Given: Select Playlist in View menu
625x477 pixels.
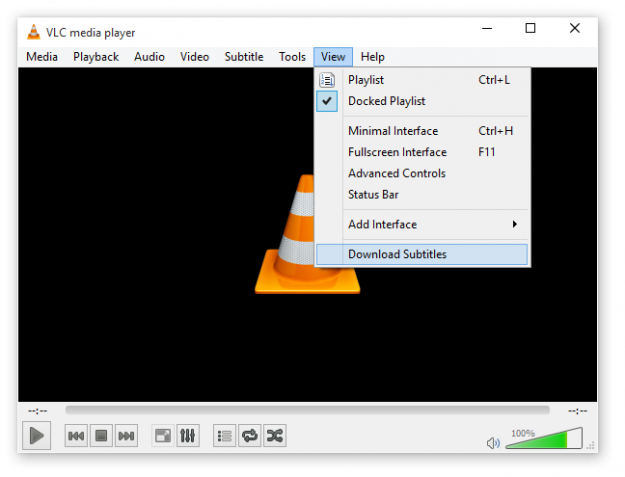Looking at the screenshot, I should (422, 80).
